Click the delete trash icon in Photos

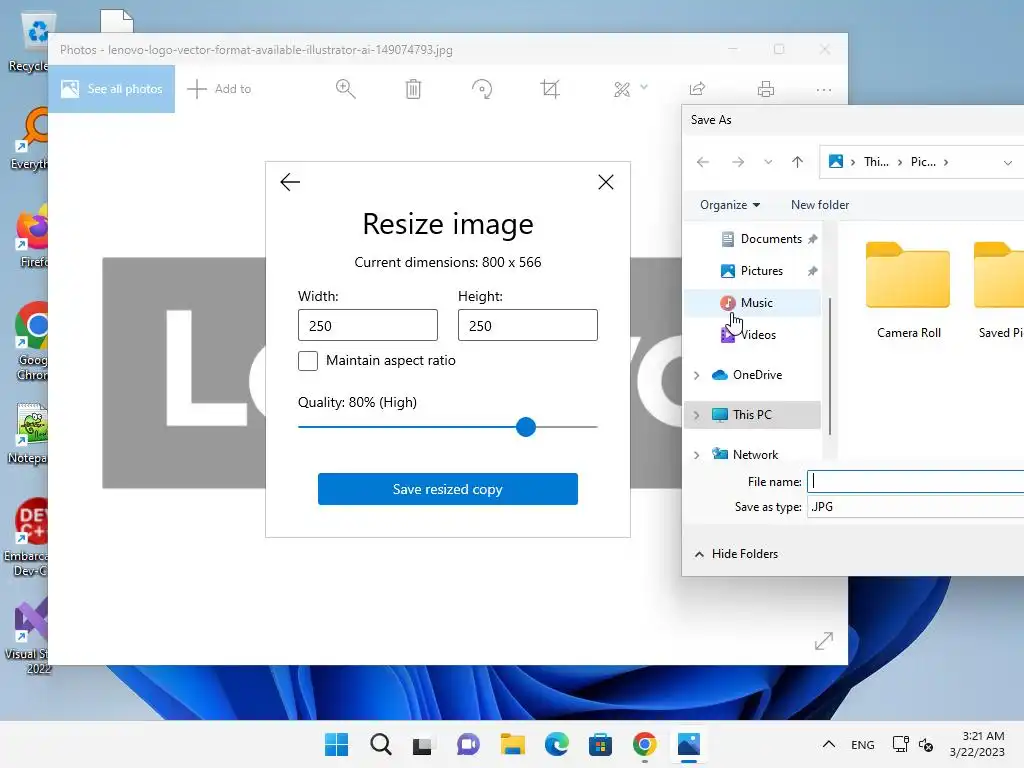tap(413, 89)
